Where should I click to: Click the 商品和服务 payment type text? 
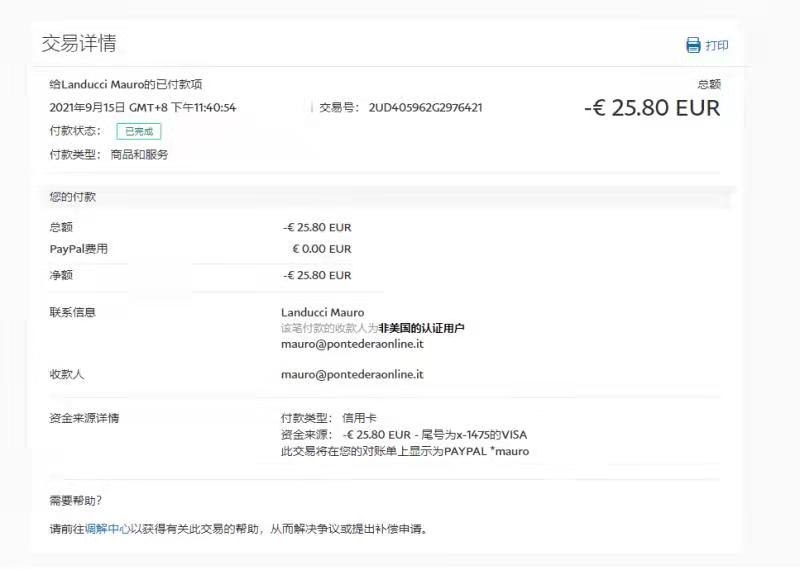[139, 154]
